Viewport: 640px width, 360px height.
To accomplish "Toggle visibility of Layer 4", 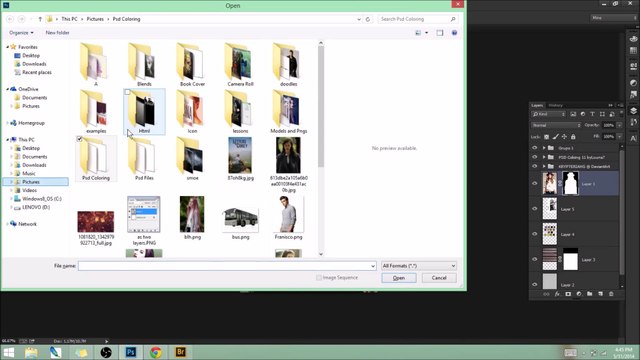I will (535, 234).
